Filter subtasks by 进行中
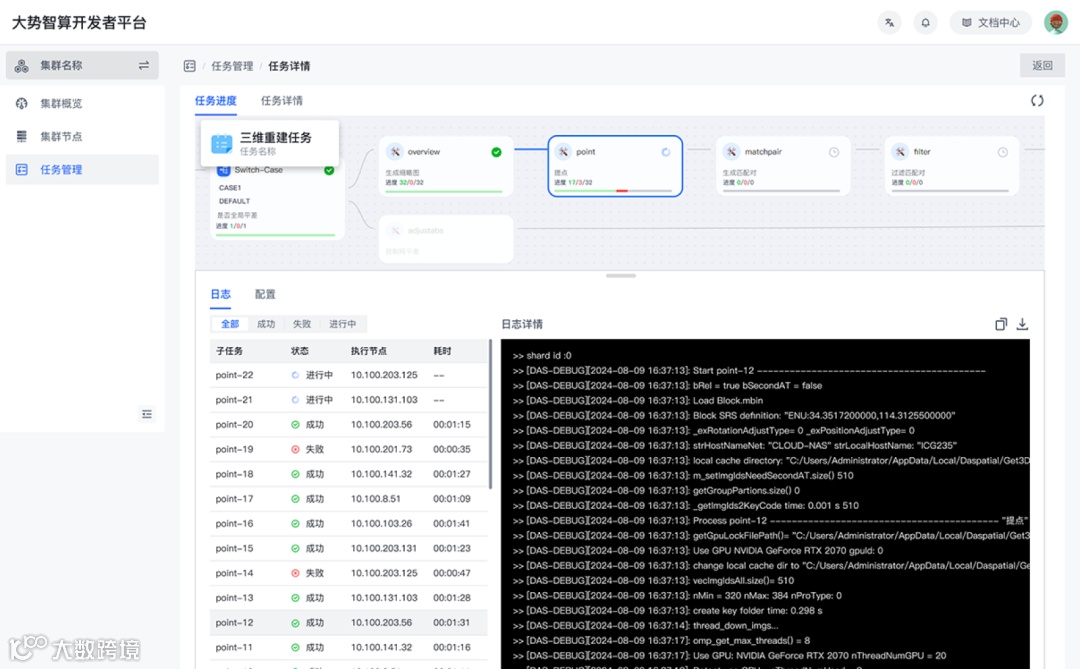Screen dimensions: 1080x669 (x=342, y=324)
